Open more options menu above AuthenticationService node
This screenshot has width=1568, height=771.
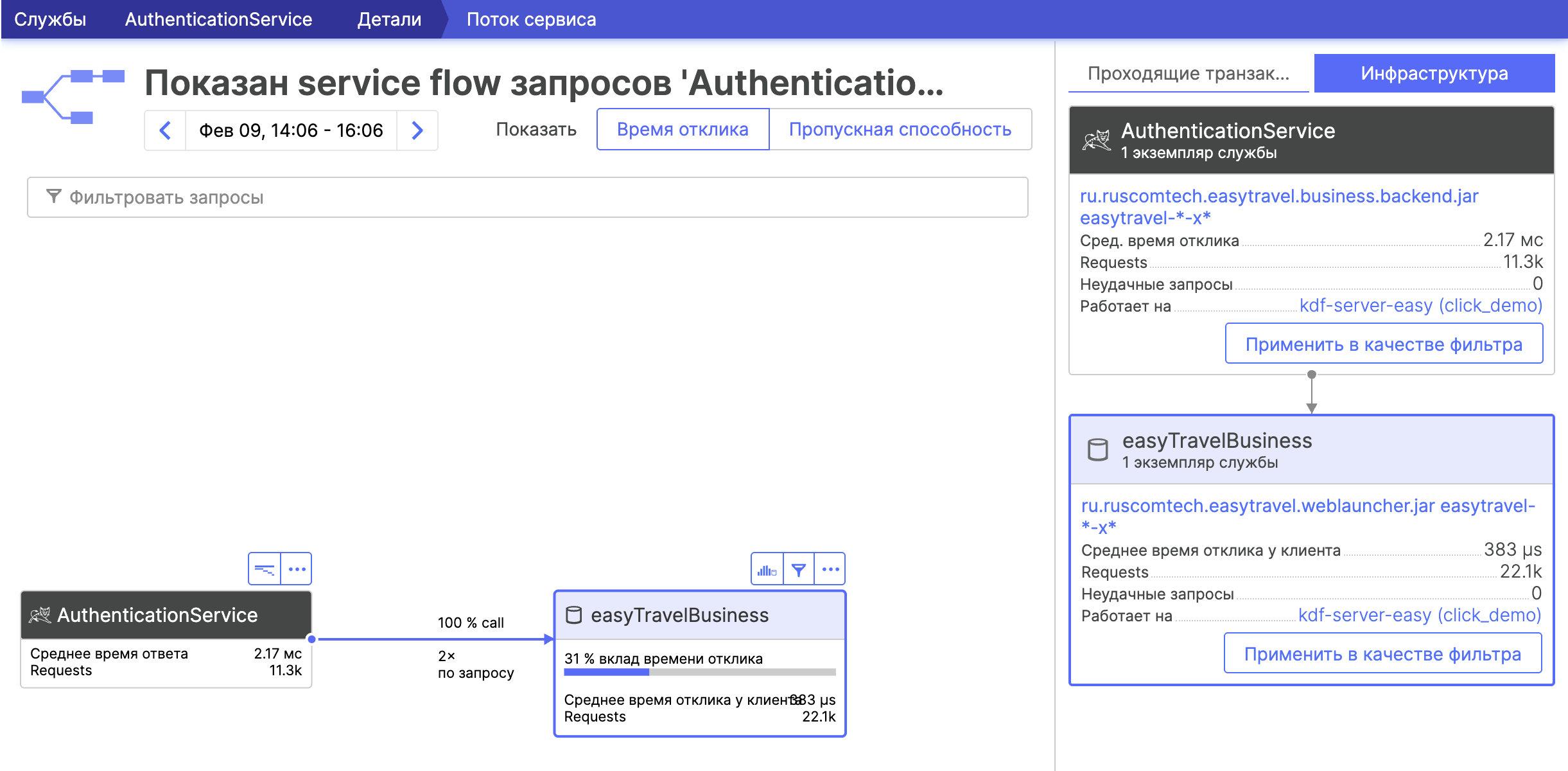click(297, 569)
